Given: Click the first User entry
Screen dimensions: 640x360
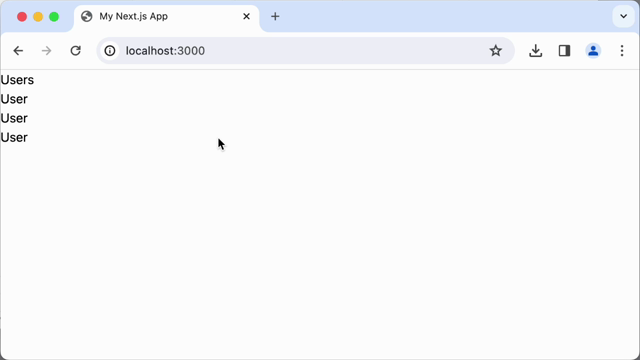Looking at the screenshot, I should [x=14, y=99].
